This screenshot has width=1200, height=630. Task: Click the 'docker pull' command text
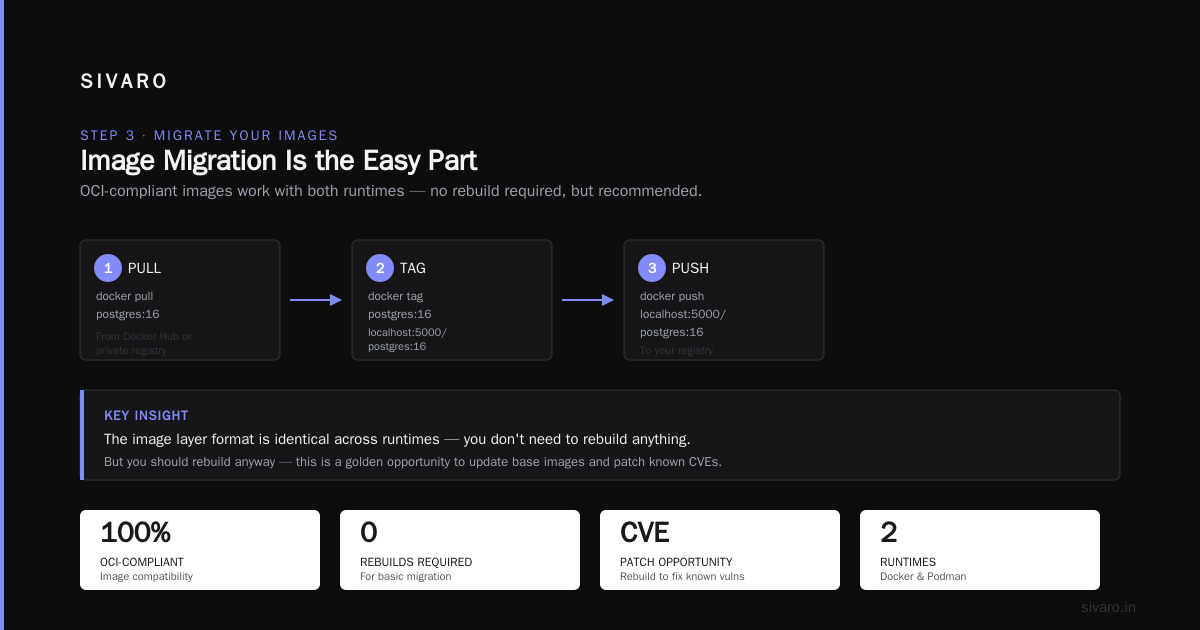[x=125, y=296]
